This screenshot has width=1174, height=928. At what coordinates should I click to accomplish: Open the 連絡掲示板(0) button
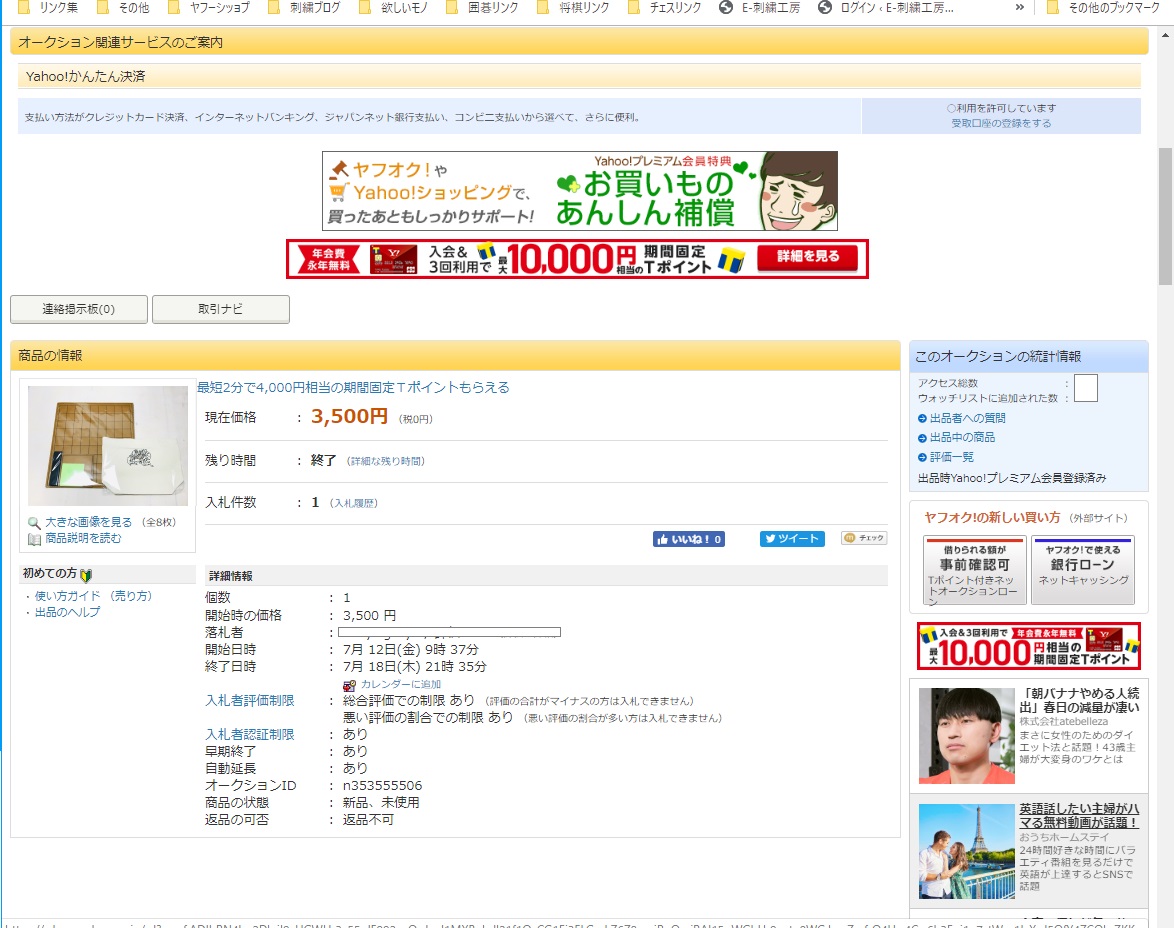(79, 309)
